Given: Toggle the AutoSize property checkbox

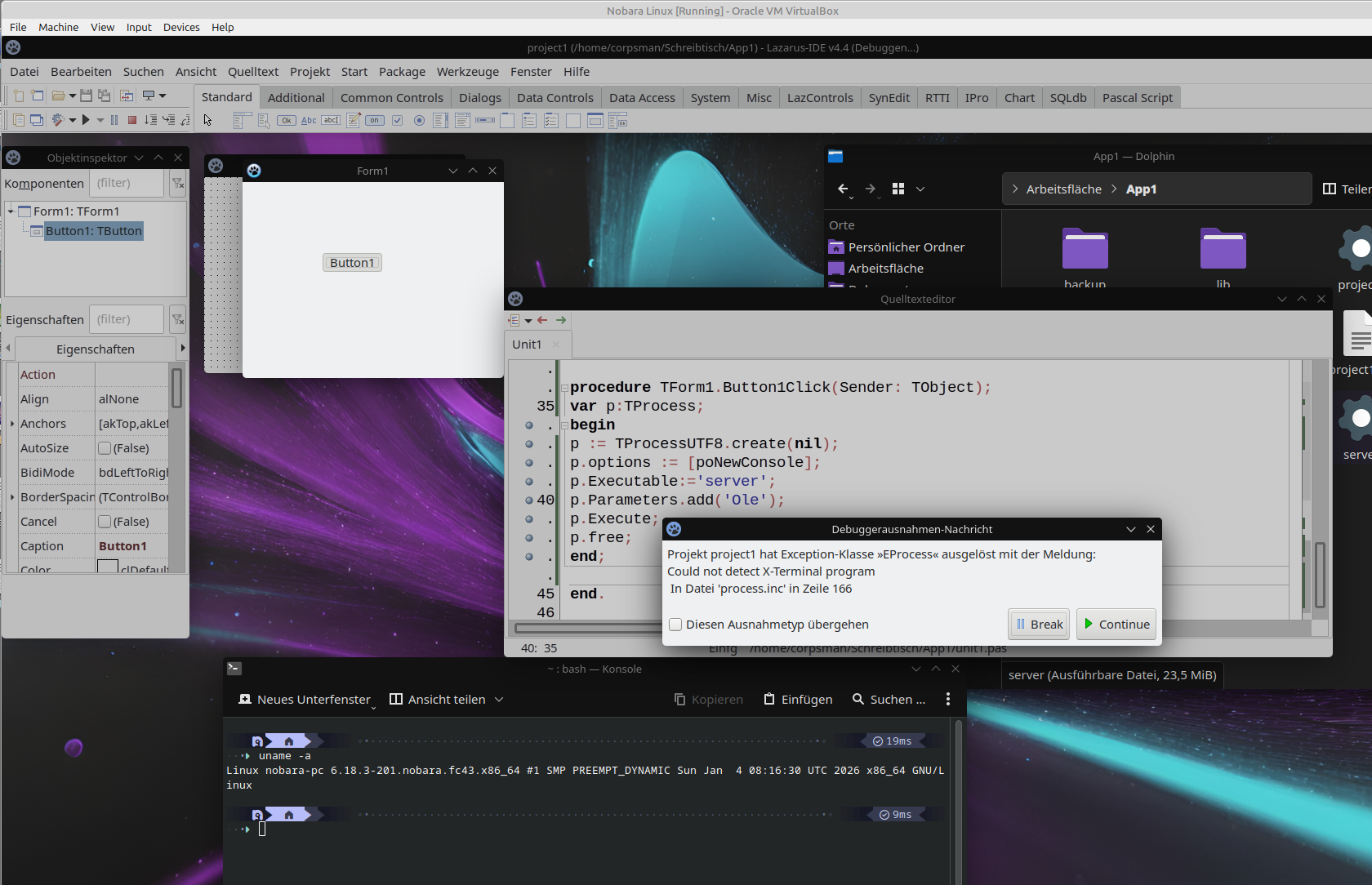Looking at the screenshot, I should [x=105, y=448].
